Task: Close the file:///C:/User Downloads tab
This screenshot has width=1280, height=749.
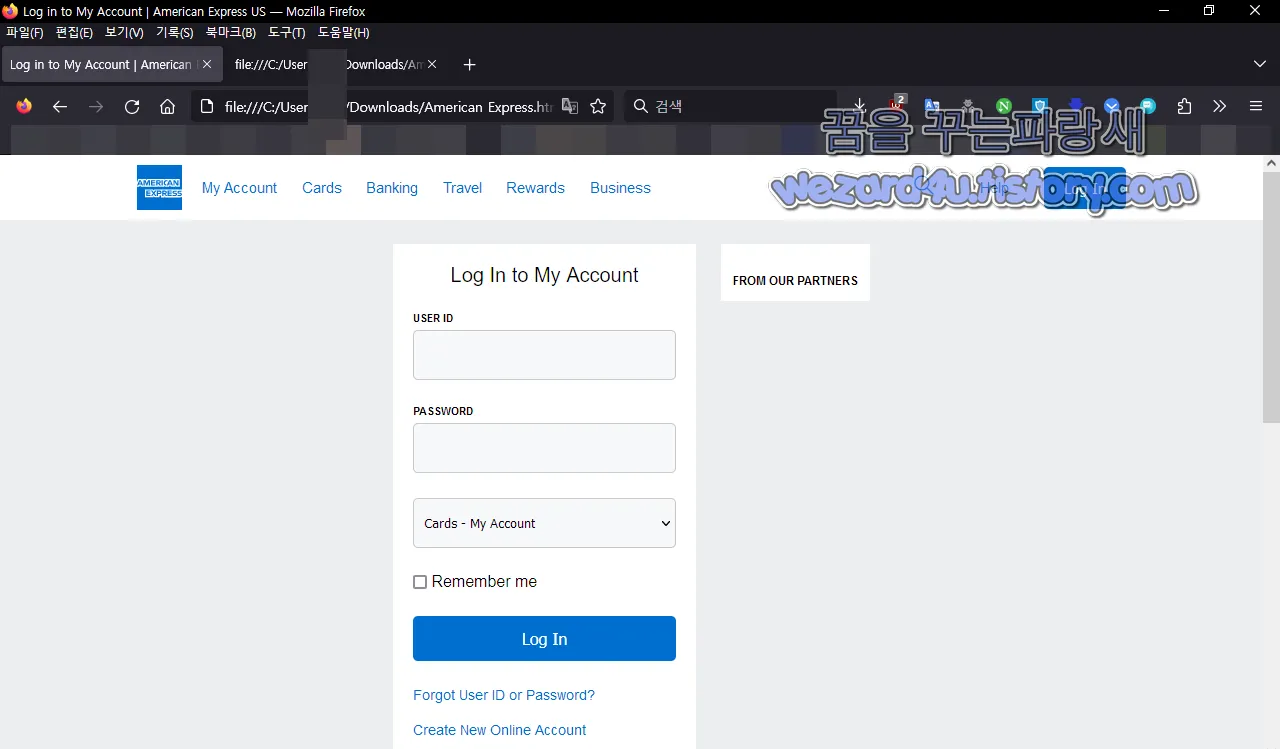Action: click(x=432, y=64)
